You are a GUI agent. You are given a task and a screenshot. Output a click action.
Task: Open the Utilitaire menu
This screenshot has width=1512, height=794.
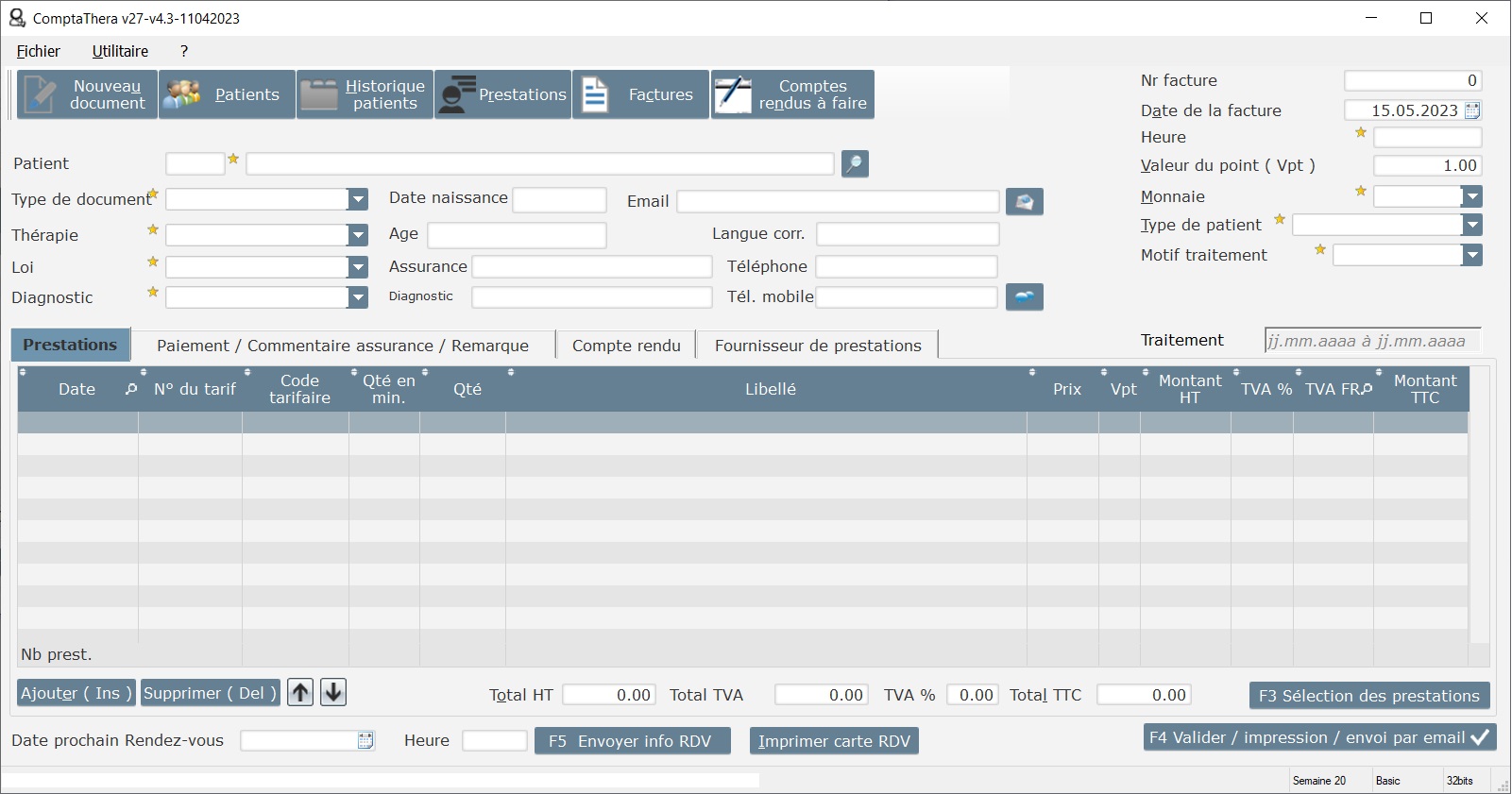point(120,51)
